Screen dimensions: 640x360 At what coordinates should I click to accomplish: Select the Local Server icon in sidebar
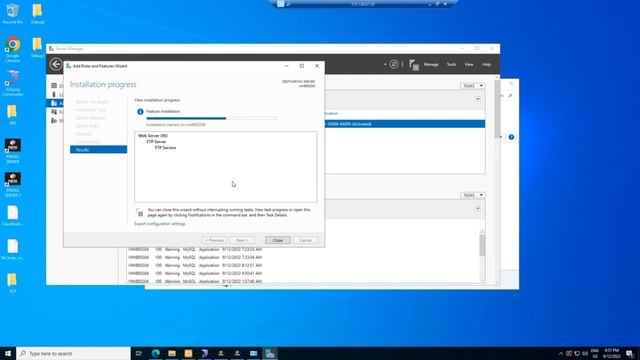(x=54, y=94)
